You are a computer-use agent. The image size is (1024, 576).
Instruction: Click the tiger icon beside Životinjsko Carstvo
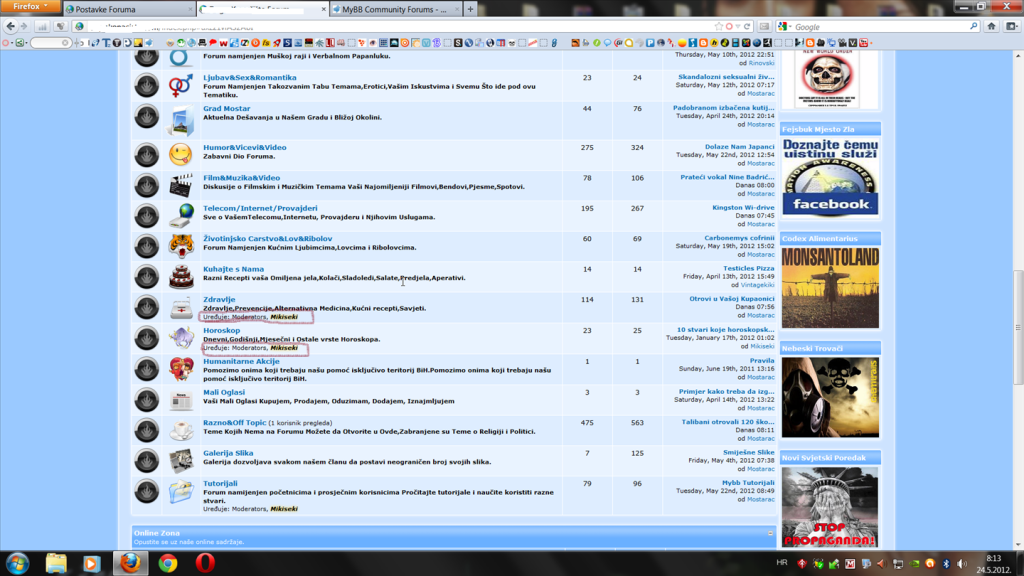click(181, 246)
